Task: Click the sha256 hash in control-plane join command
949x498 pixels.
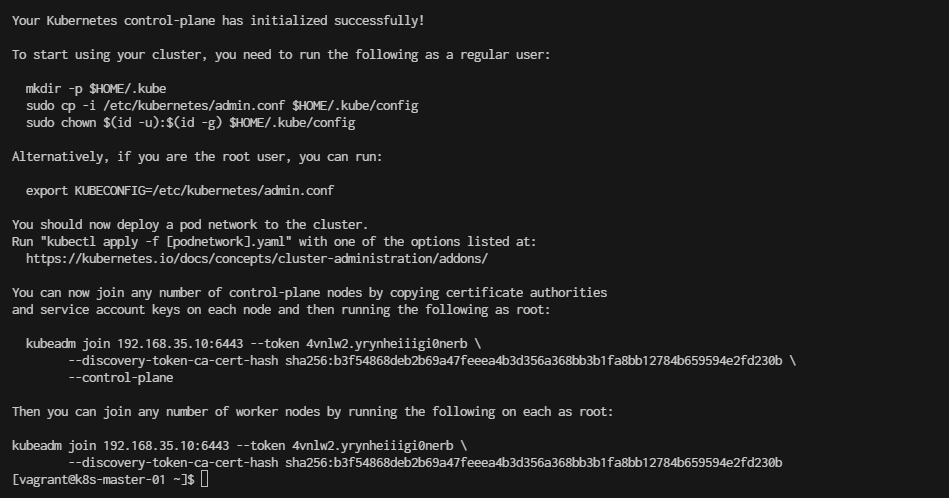Action: point(533,361)
